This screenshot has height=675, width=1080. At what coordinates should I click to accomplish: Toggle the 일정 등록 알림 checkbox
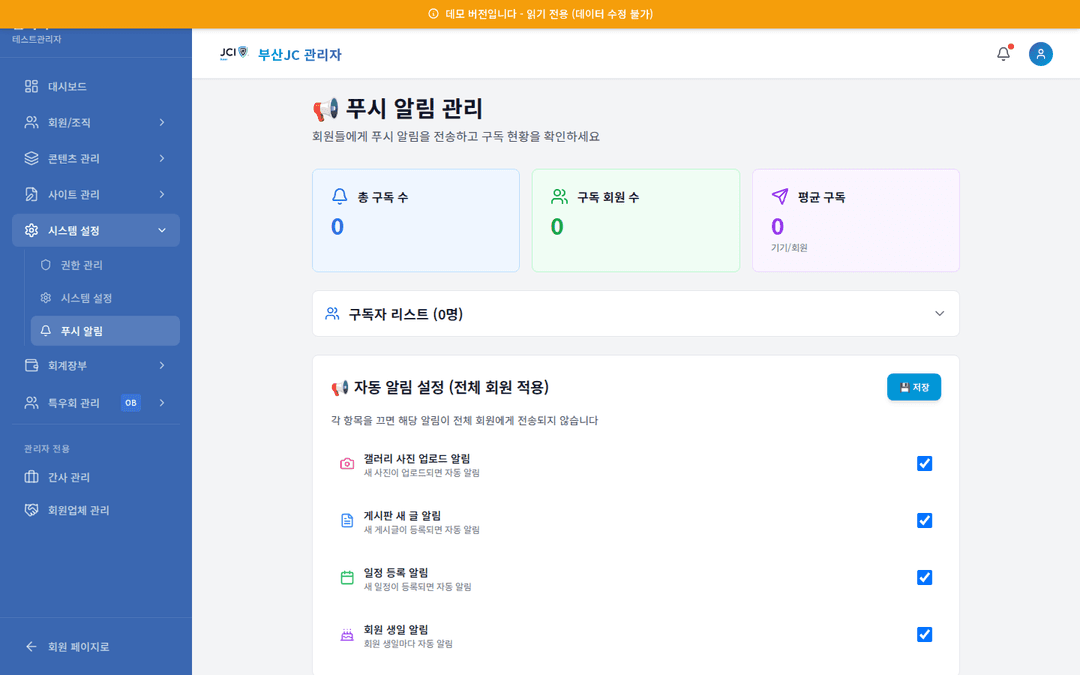(923, 577)
